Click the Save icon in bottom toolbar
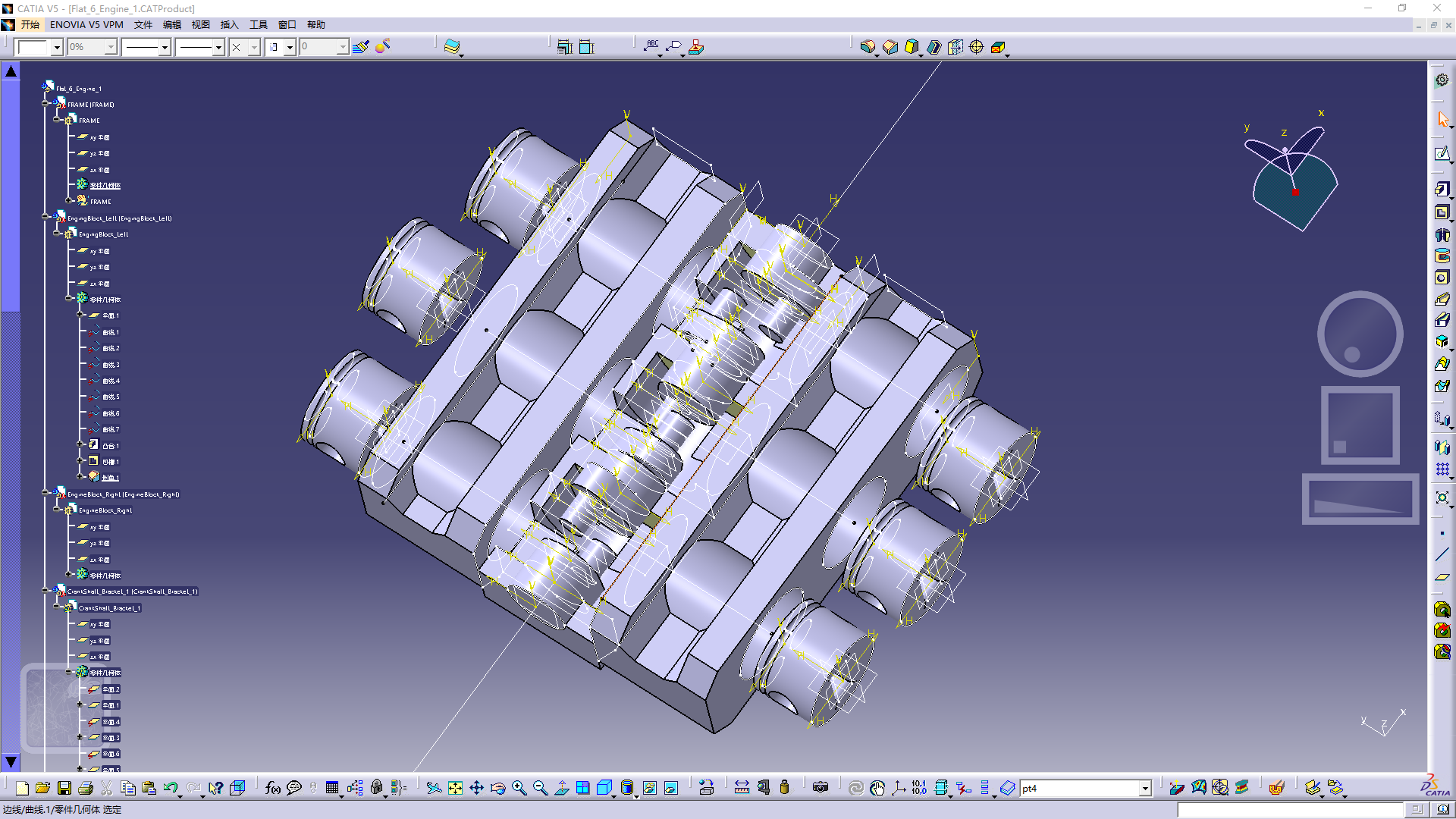Image resolution: width=1456 pixels, height=819 pixels. [64, 789]
